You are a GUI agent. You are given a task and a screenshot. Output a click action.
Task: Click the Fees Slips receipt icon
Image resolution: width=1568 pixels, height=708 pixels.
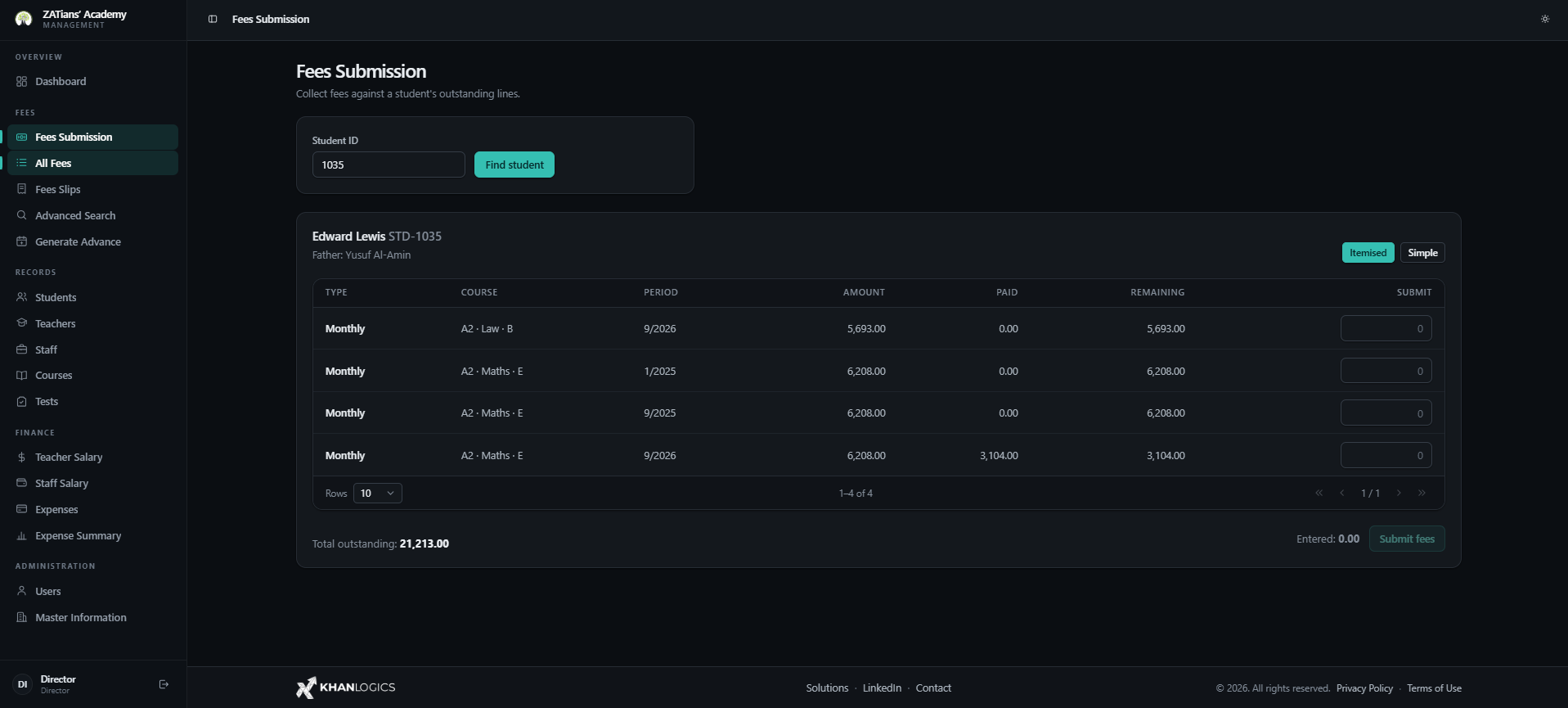[x=22, y=189]
